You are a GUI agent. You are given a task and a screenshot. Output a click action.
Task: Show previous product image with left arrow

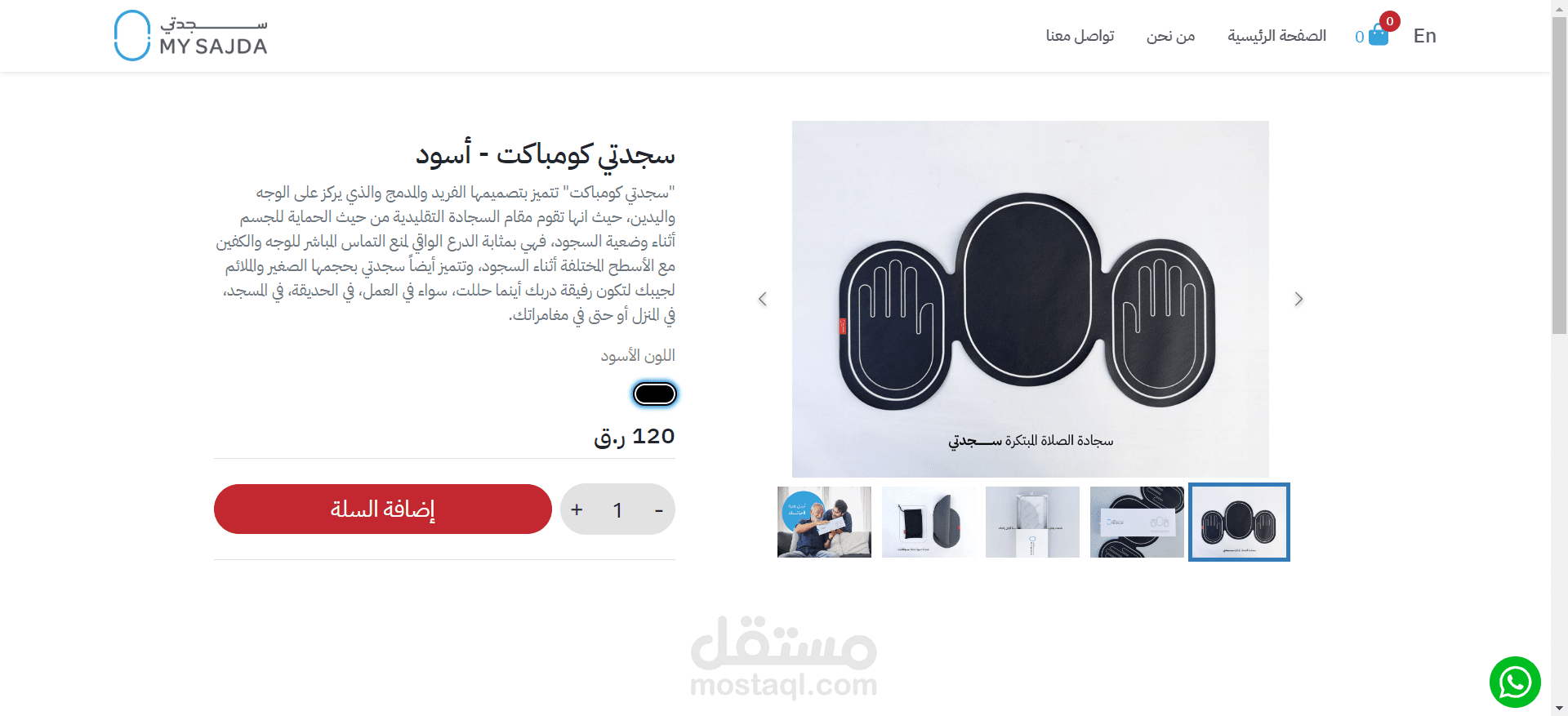763,299
